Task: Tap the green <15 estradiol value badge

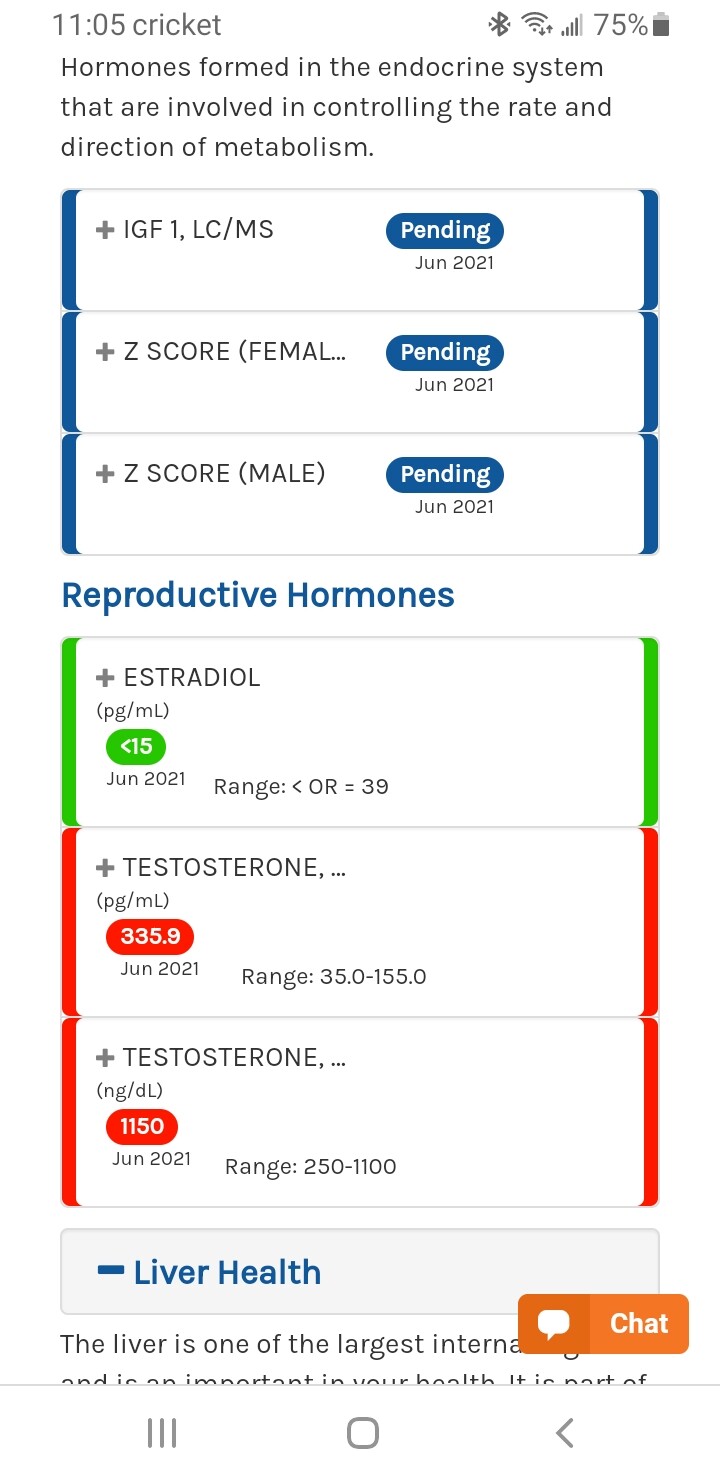Action: [x=136, y=746]
